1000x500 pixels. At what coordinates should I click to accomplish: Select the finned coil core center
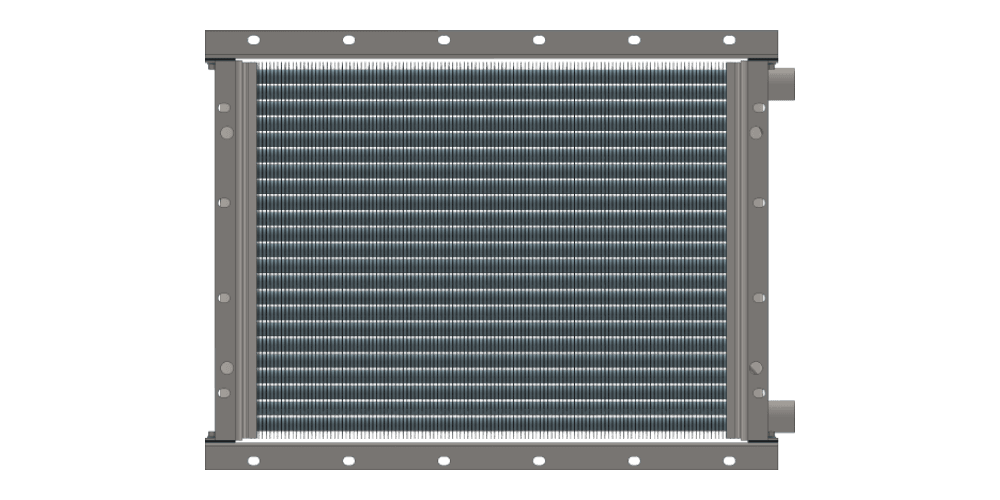[490, 250]
